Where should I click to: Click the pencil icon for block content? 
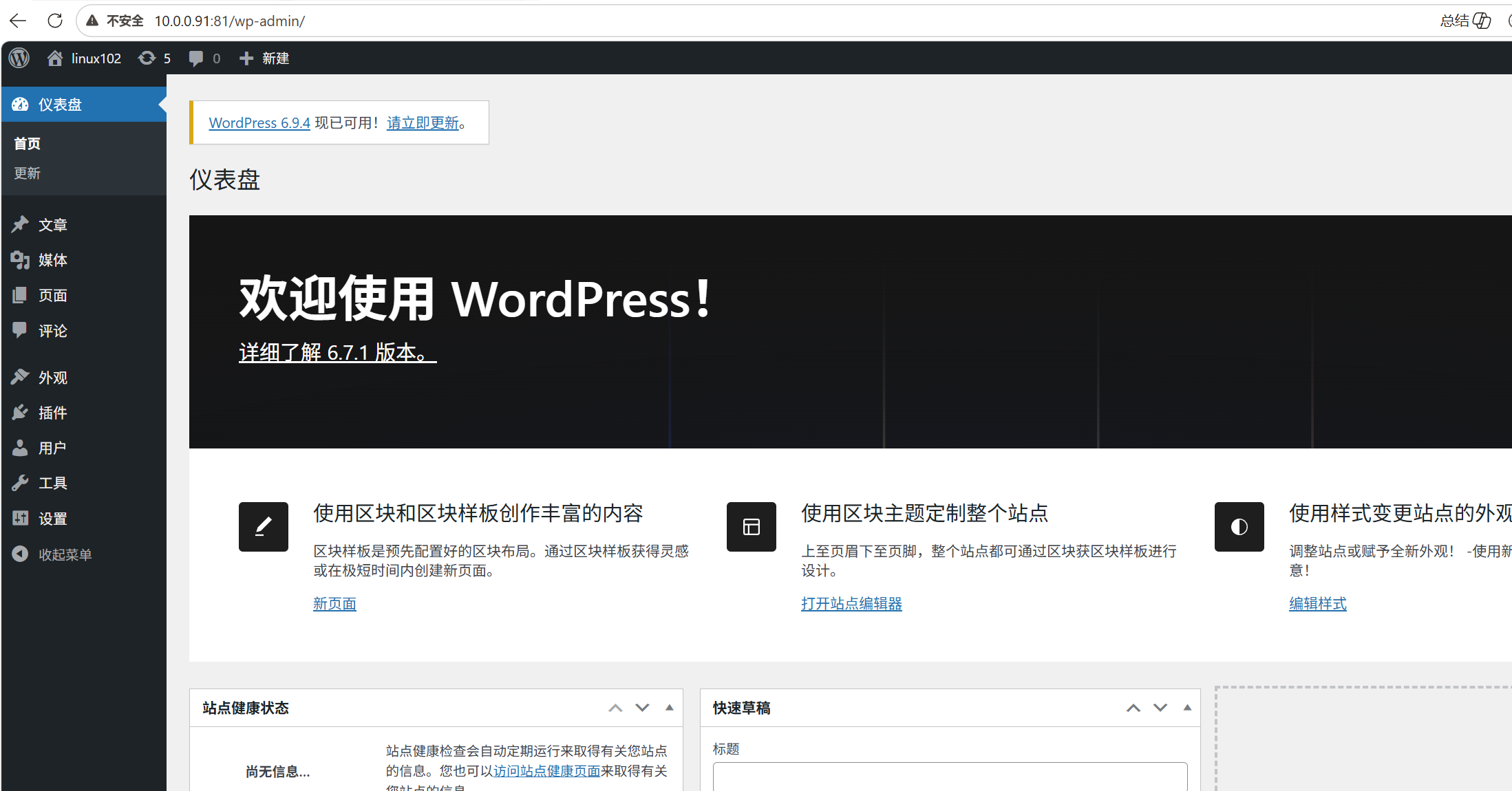pyautogui.click(x=264, y=527)
